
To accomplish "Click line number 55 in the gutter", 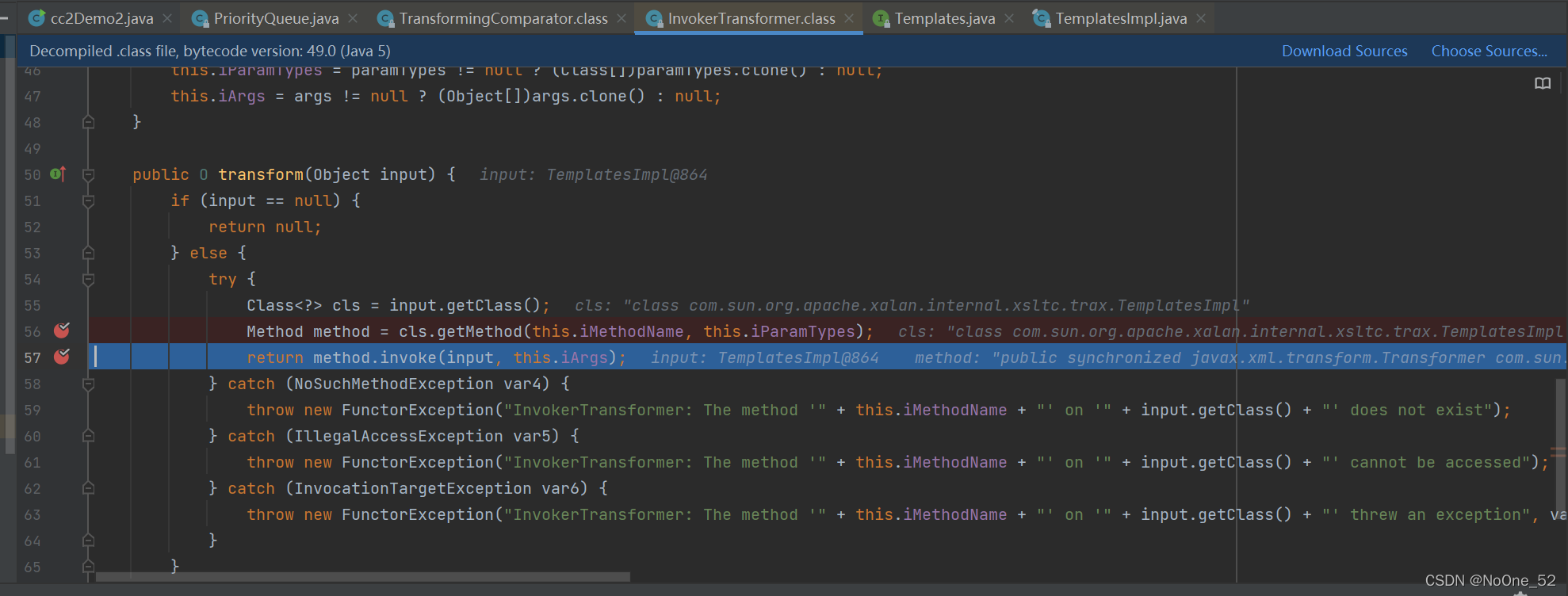I will coord(33,306).
